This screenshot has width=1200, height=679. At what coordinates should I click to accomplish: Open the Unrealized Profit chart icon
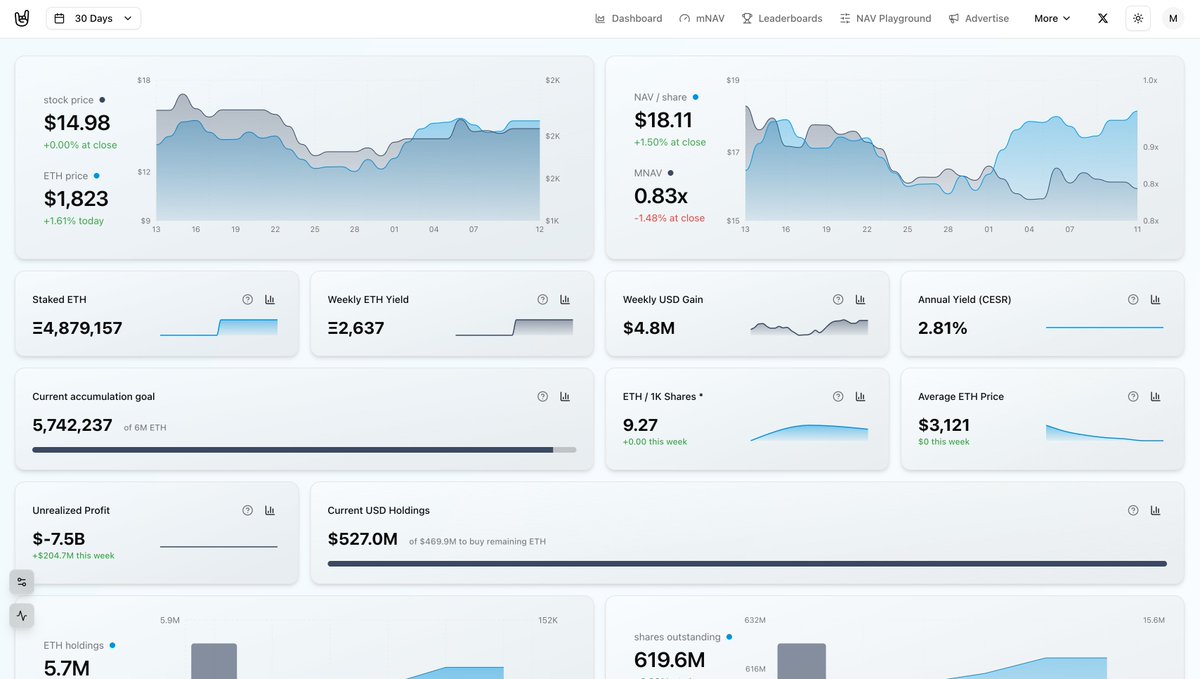click(x=270, y=510)
